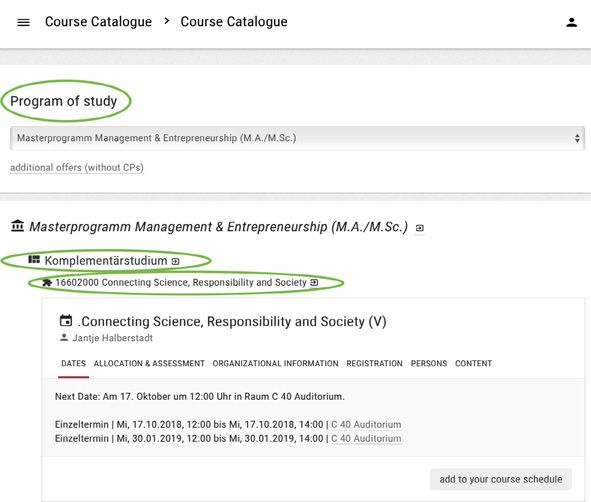Open the Content tab
This screenshot has width=591, height=502.
point(473,363)
